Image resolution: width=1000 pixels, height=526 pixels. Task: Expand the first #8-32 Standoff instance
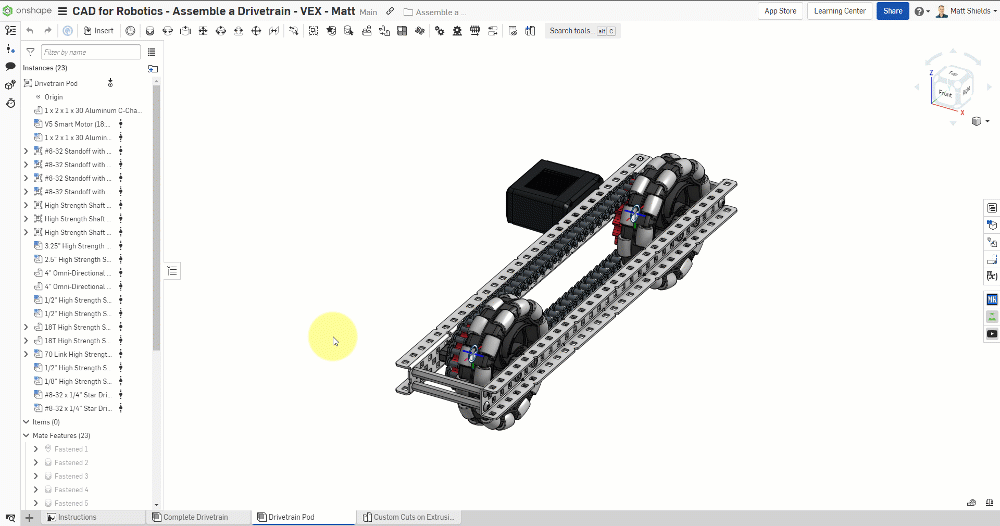(x=26, y=151)
